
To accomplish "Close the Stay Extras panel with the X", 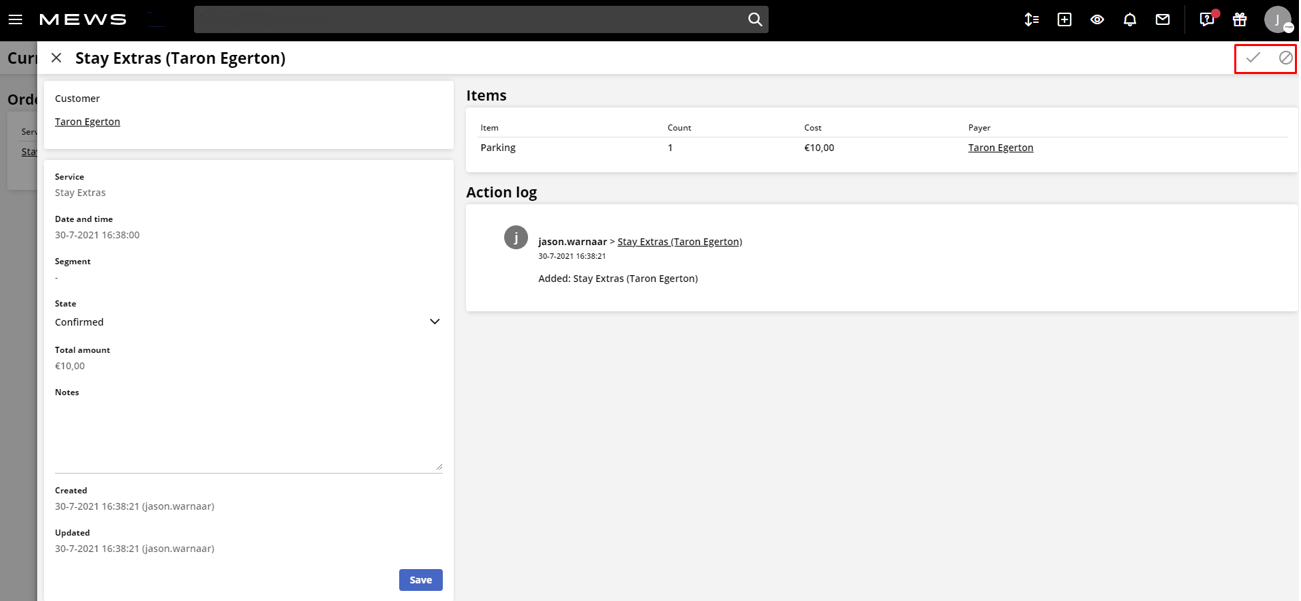I will point(56,57).
